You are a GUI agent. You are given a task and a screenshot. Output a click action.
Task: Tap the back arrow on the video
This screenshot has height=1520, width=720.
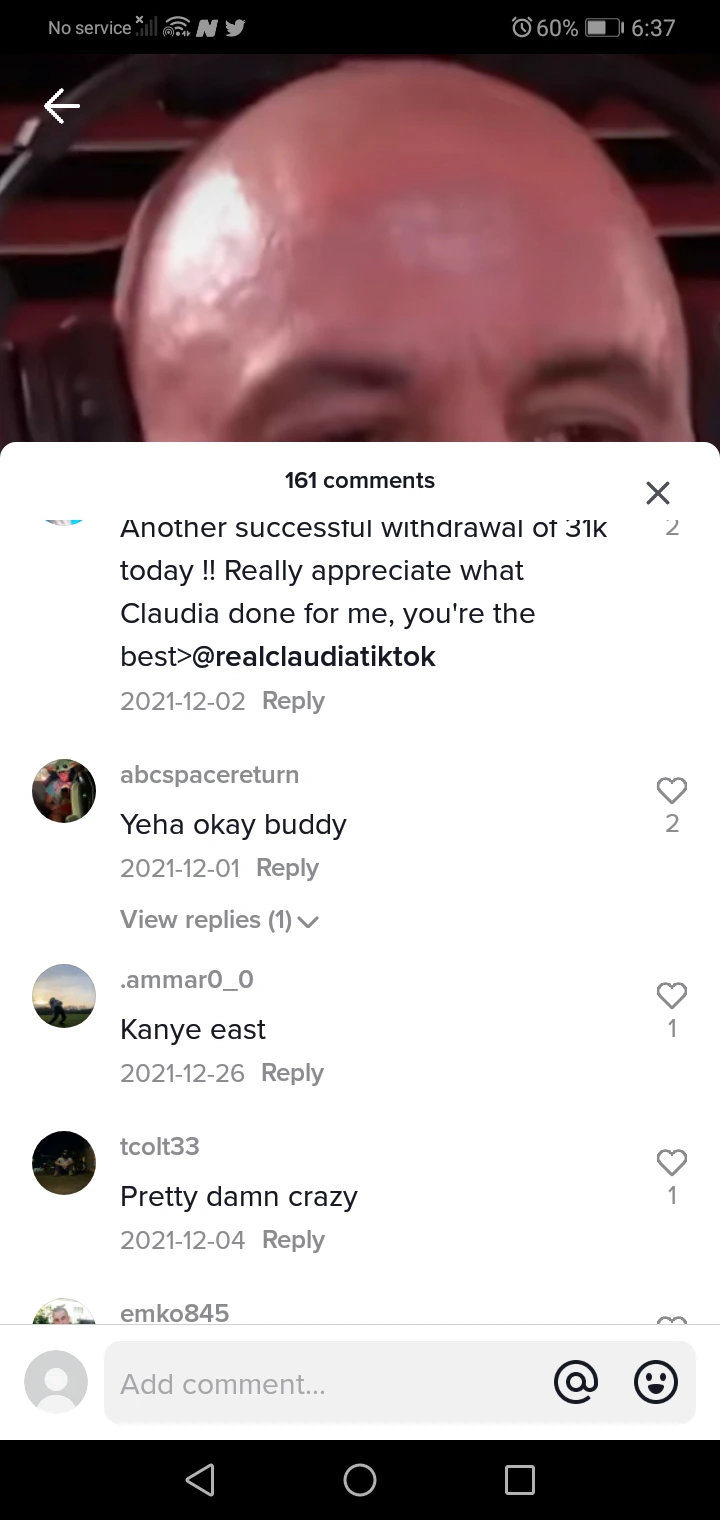coord(62,106)
